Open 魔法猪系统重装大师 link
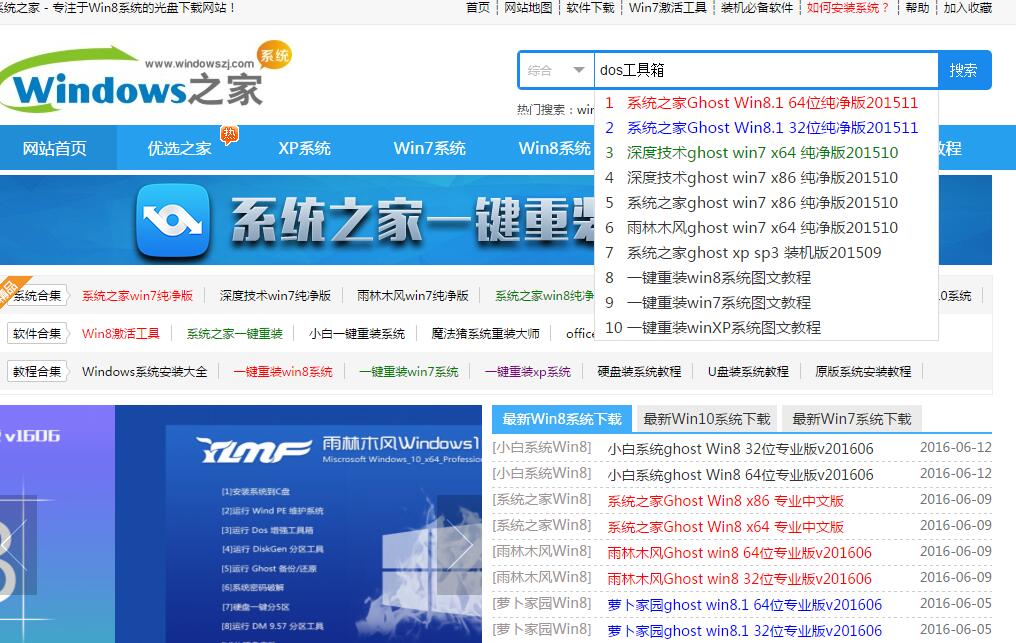Screen dimensions: 1016x643 pyautogui.click(x=485, y=333)
